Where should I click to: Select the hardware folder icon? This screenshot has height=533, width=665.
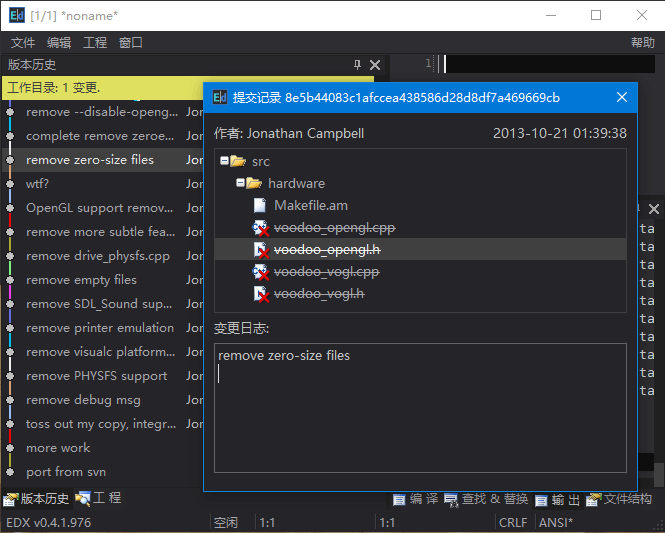click(x=254, y=183)
